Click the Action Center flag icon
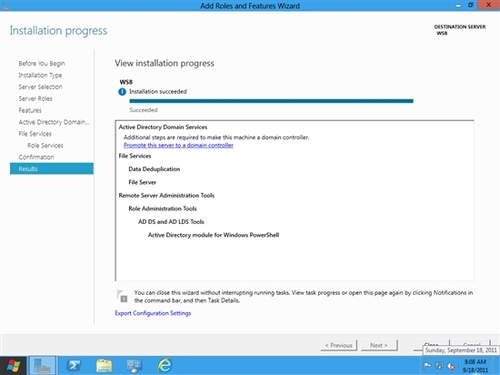 (427, 366)
